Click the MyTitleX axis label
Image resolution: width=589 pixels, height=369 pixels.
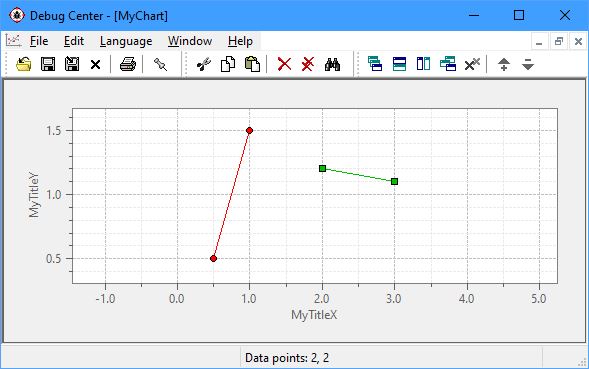coord(314,315)
